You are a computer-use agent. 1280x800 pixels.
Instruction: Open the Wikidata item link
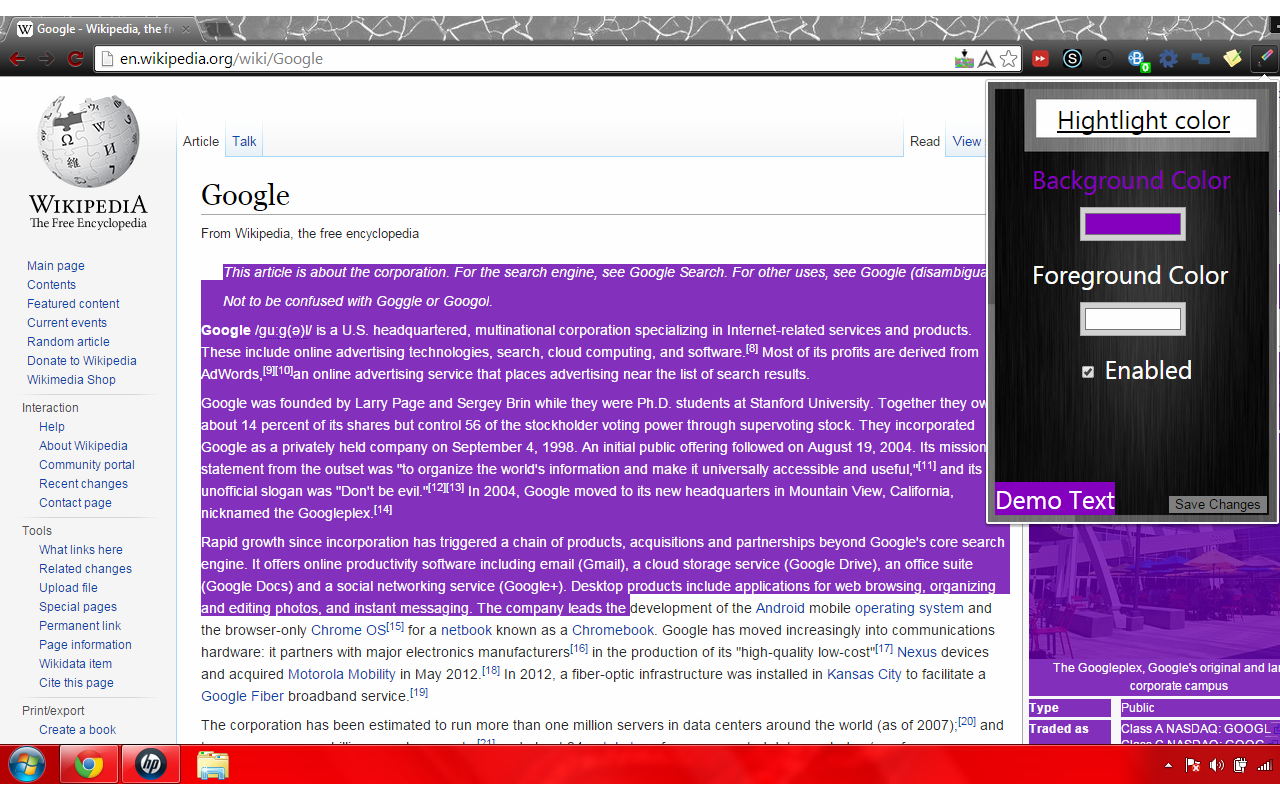(75, 664)
